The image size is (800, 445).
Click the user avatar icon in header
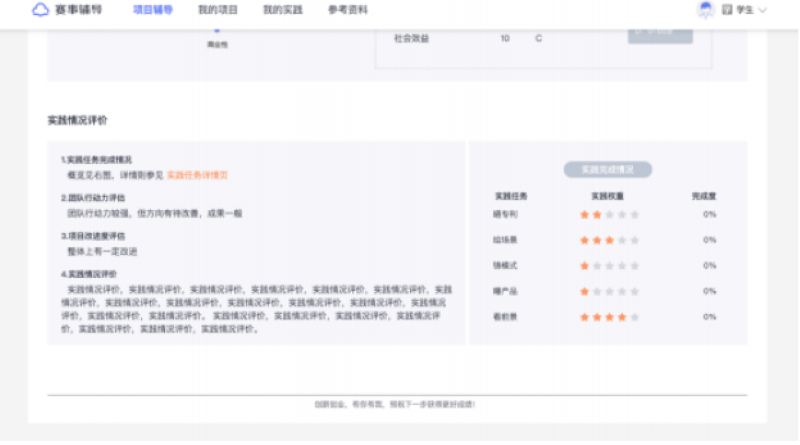(x=705, y=10)
